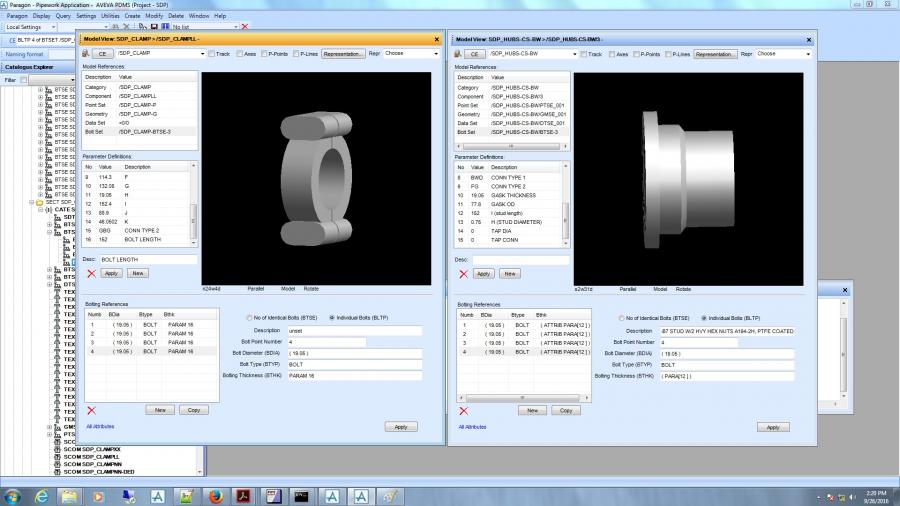Open the /SDP_CLAMP component dropdown
Screen dimensions: 900x506
pos(203,53)
